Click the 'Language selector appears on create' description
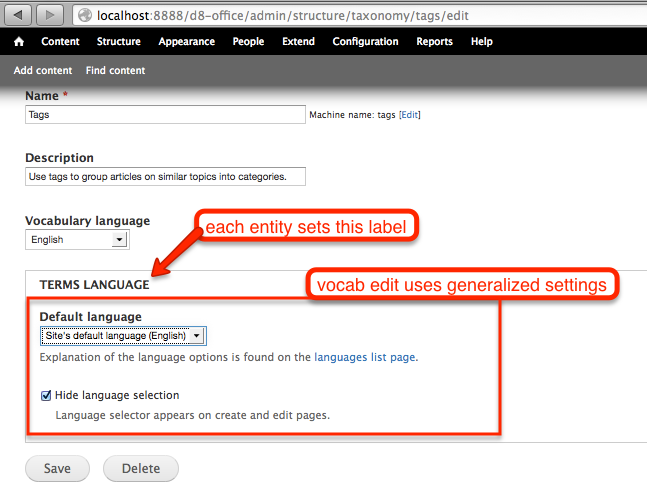The image size is (647, 494). pyautogui.click(x=193, y=415)
